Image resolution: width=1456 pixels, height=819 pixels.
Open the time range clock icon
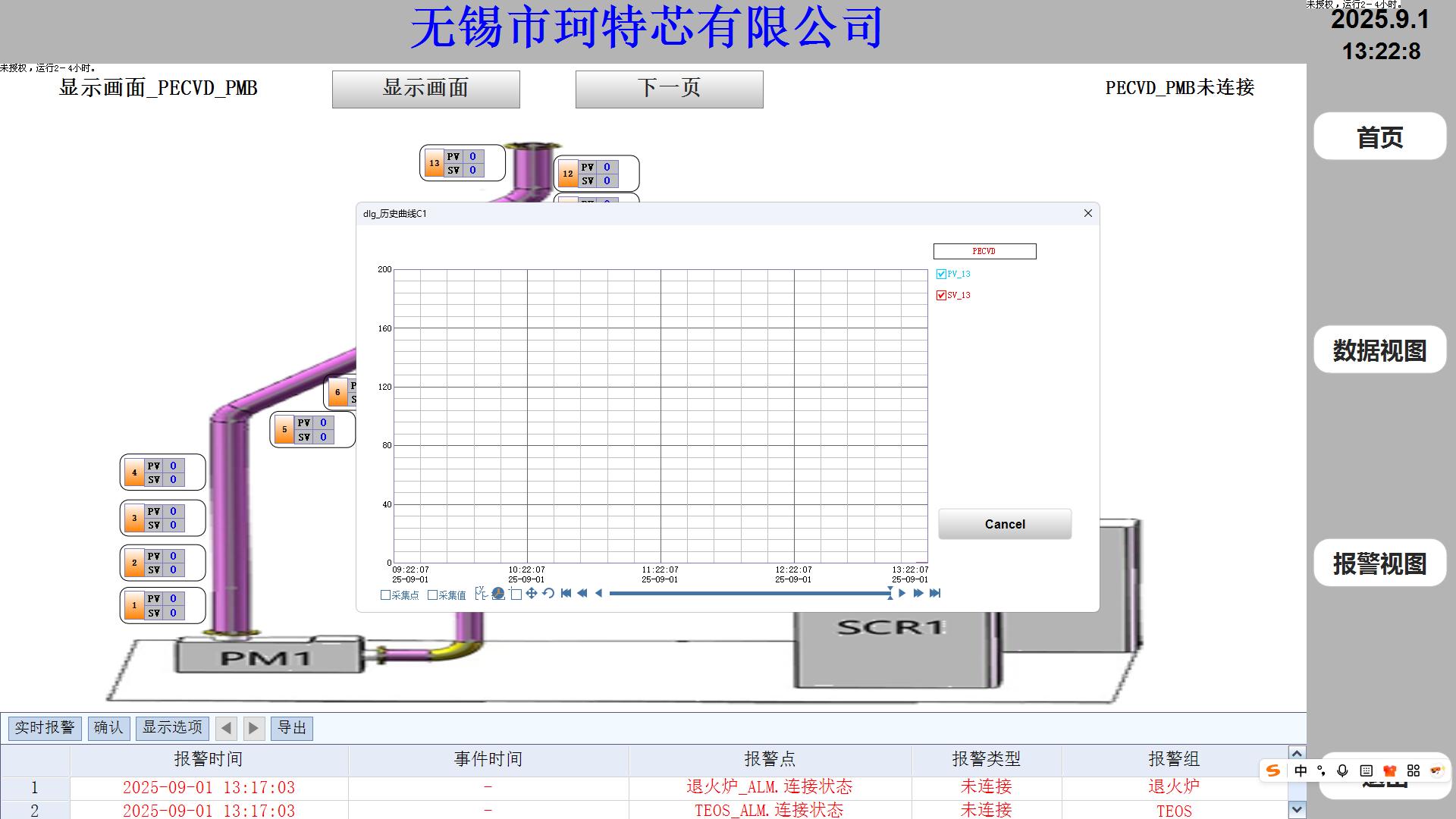point(498,594)
